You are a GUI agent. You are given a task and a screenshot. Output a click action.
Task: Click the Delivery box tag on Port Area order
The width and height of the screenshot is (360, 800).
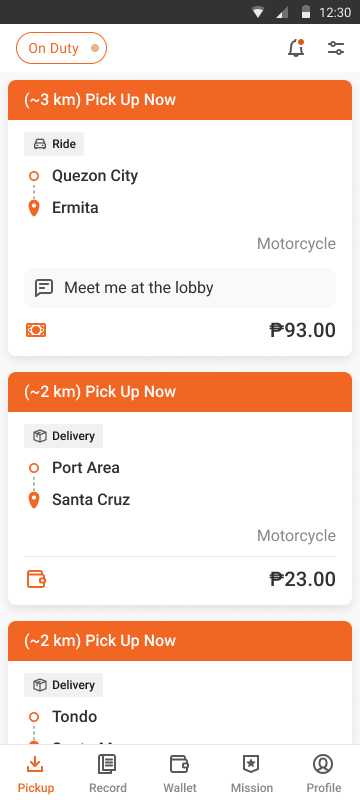(63, 436)
